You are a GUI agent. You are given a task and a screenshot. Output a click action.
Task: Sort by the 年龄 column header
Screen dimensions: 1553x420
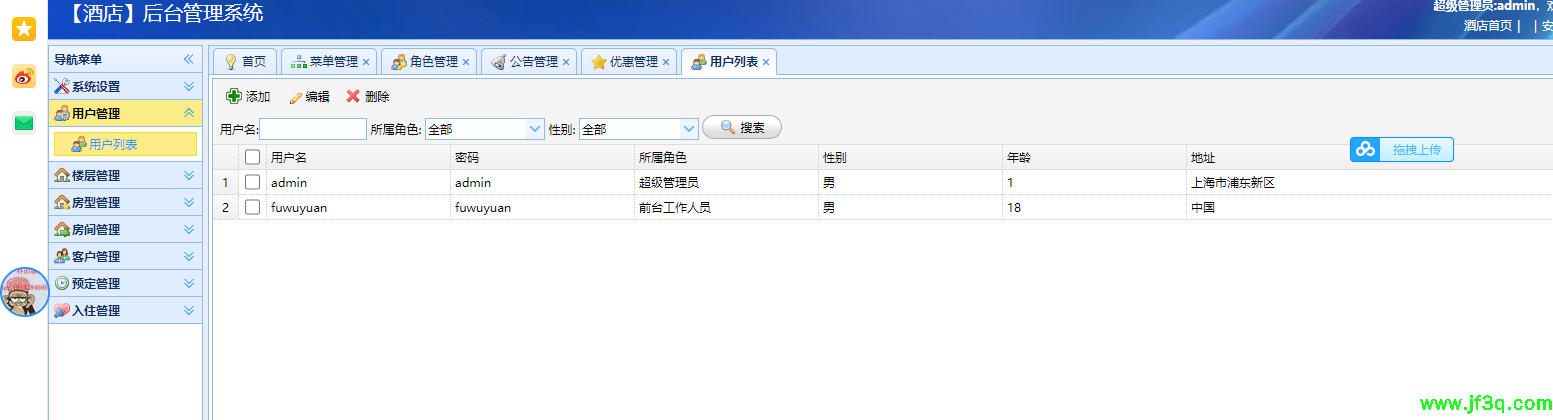1094,157
